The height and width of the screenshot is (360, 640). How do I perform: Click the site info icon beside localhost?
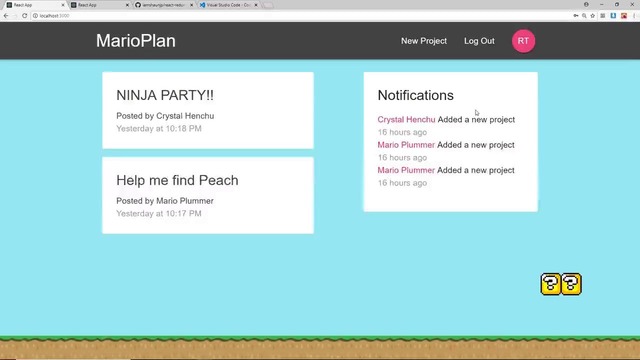point(36,16)
